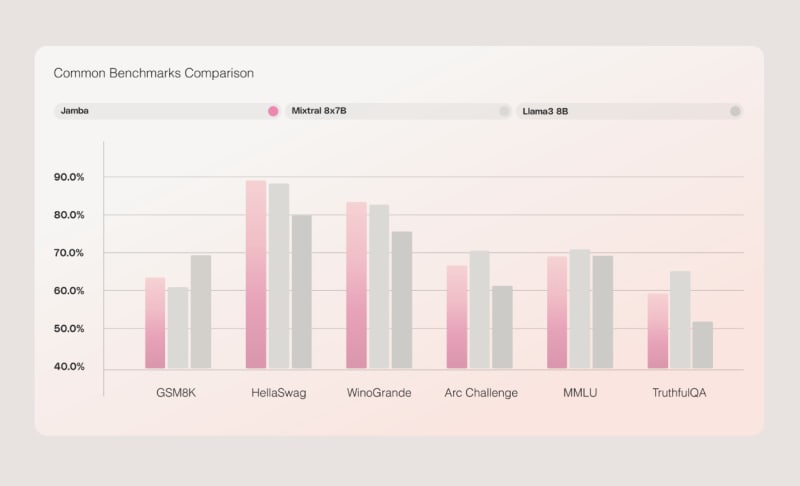The height and width of the screenshot is (486, 800).
Task: Click the HellaSwag axis label
Action: 279,393
